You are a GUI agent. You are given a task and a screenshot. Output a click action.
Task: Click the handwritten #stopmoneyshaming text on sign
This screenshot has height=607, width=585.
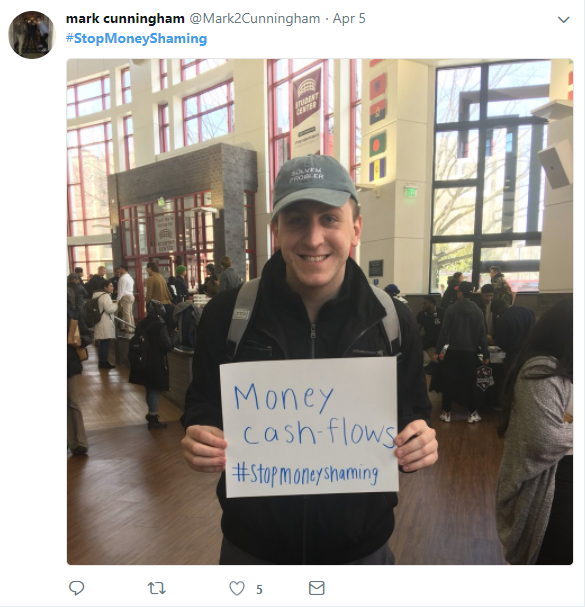pyautogui.click(x=305, y=475)
